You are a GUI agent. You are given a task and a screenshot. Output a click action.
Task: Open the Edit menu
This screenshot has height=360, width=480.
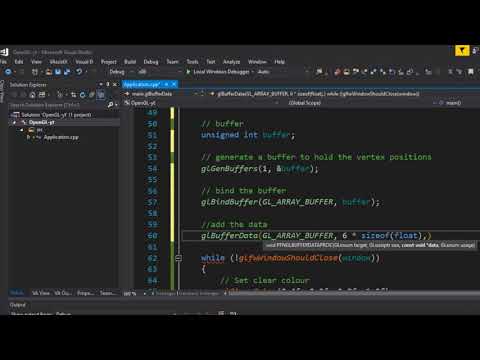pos(19,62)
